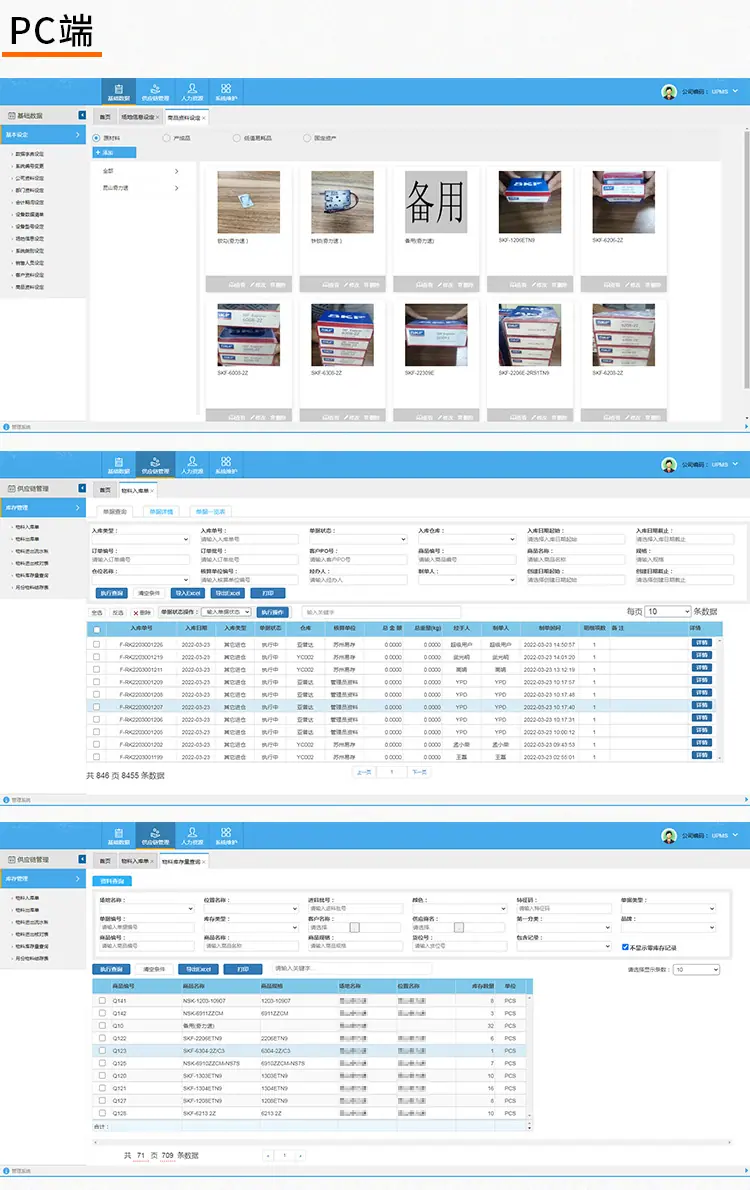
Task: Click 执行操作 button
Action: tap(273, 612)
